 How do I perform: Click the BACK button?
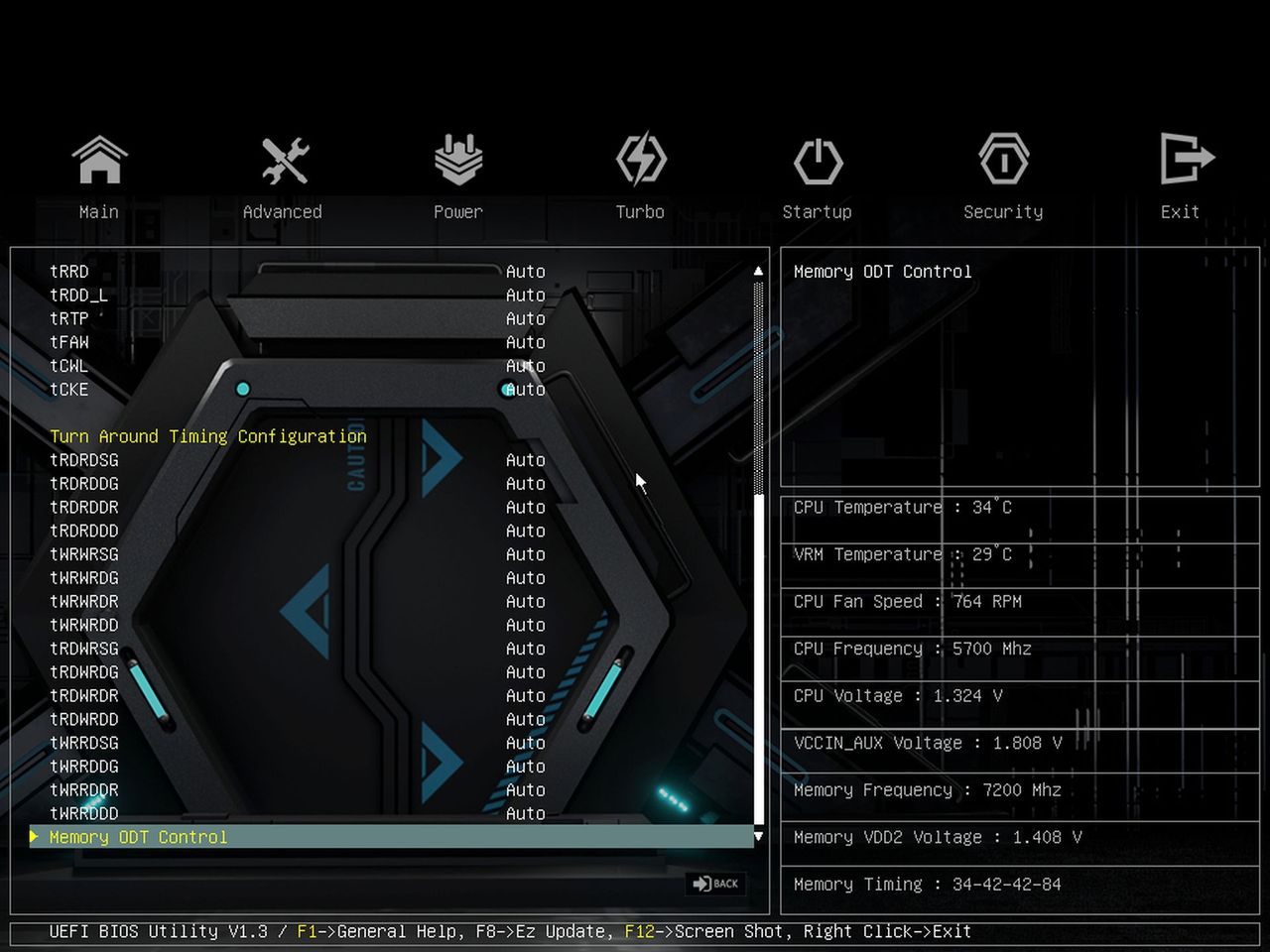(x=716, y=884)
